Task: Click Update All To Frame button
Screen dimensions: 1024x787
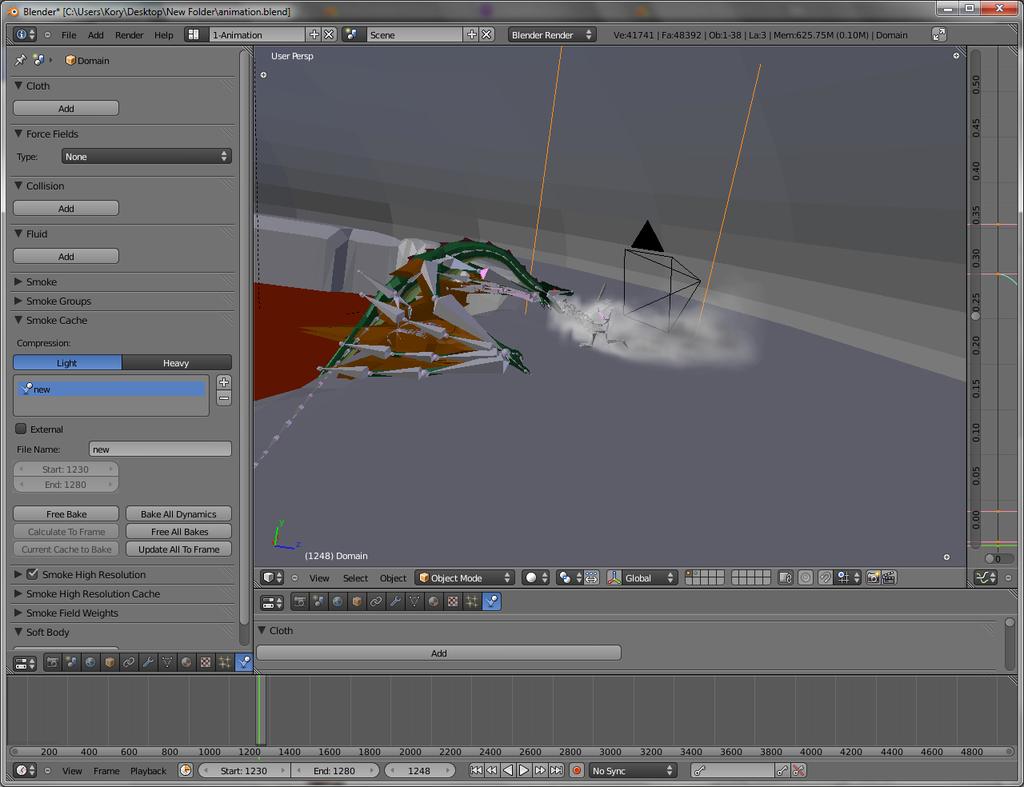Action: (x=178, y=549)
